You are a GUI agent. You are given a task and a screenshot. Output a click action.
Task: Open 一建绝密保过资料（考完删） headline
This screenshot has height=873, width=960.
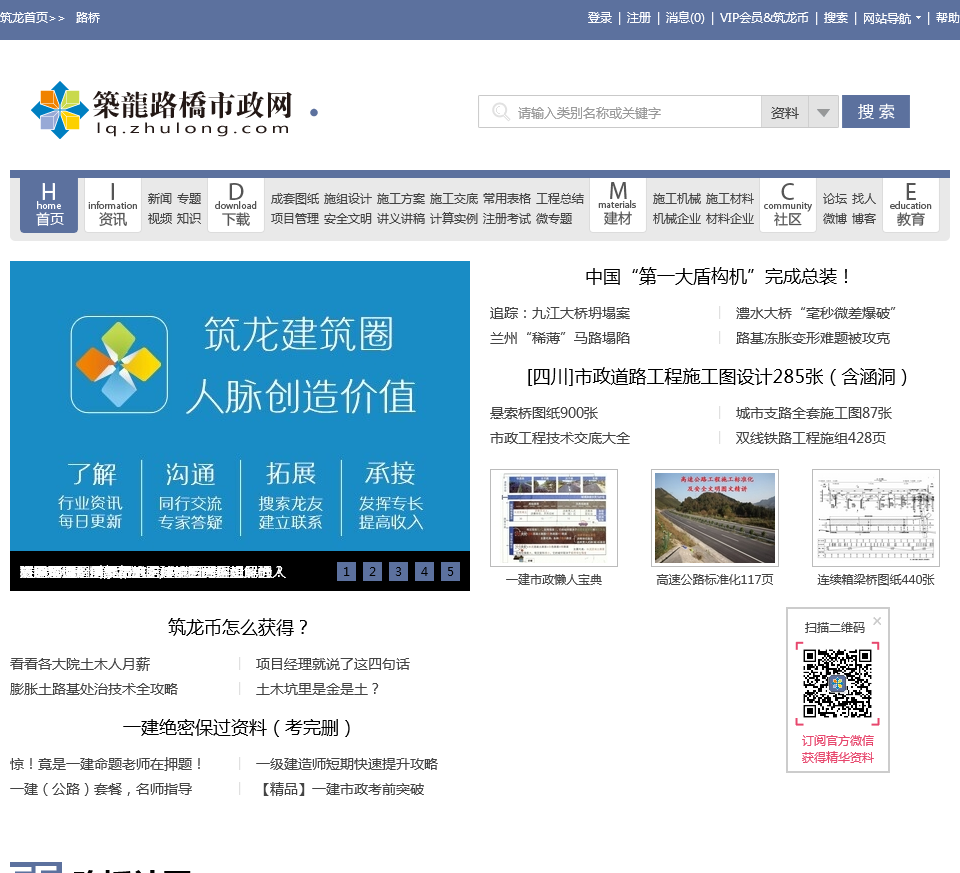239,728
